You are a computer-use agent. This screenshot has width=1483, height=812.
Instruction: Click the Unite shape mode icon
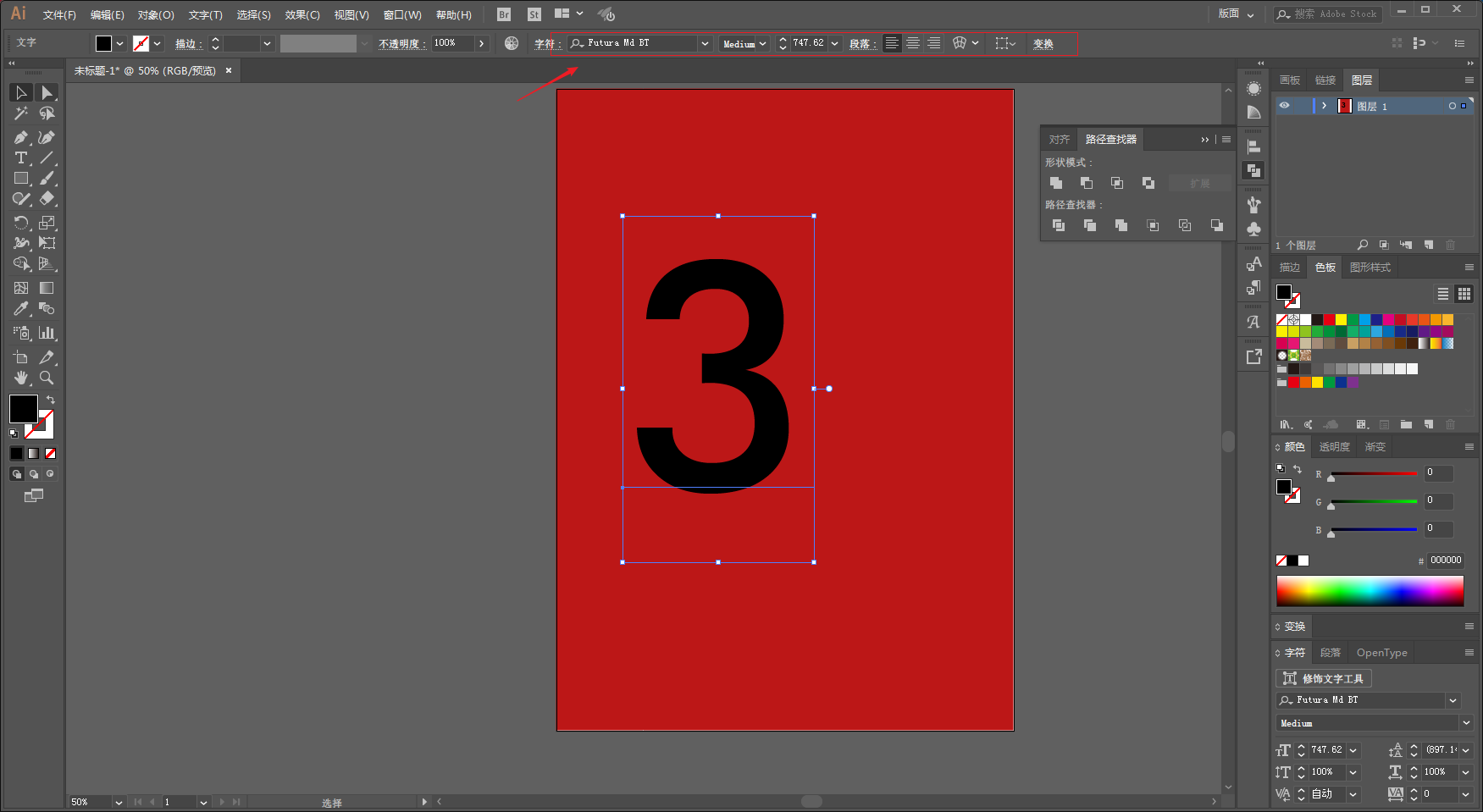[1056, 183]
